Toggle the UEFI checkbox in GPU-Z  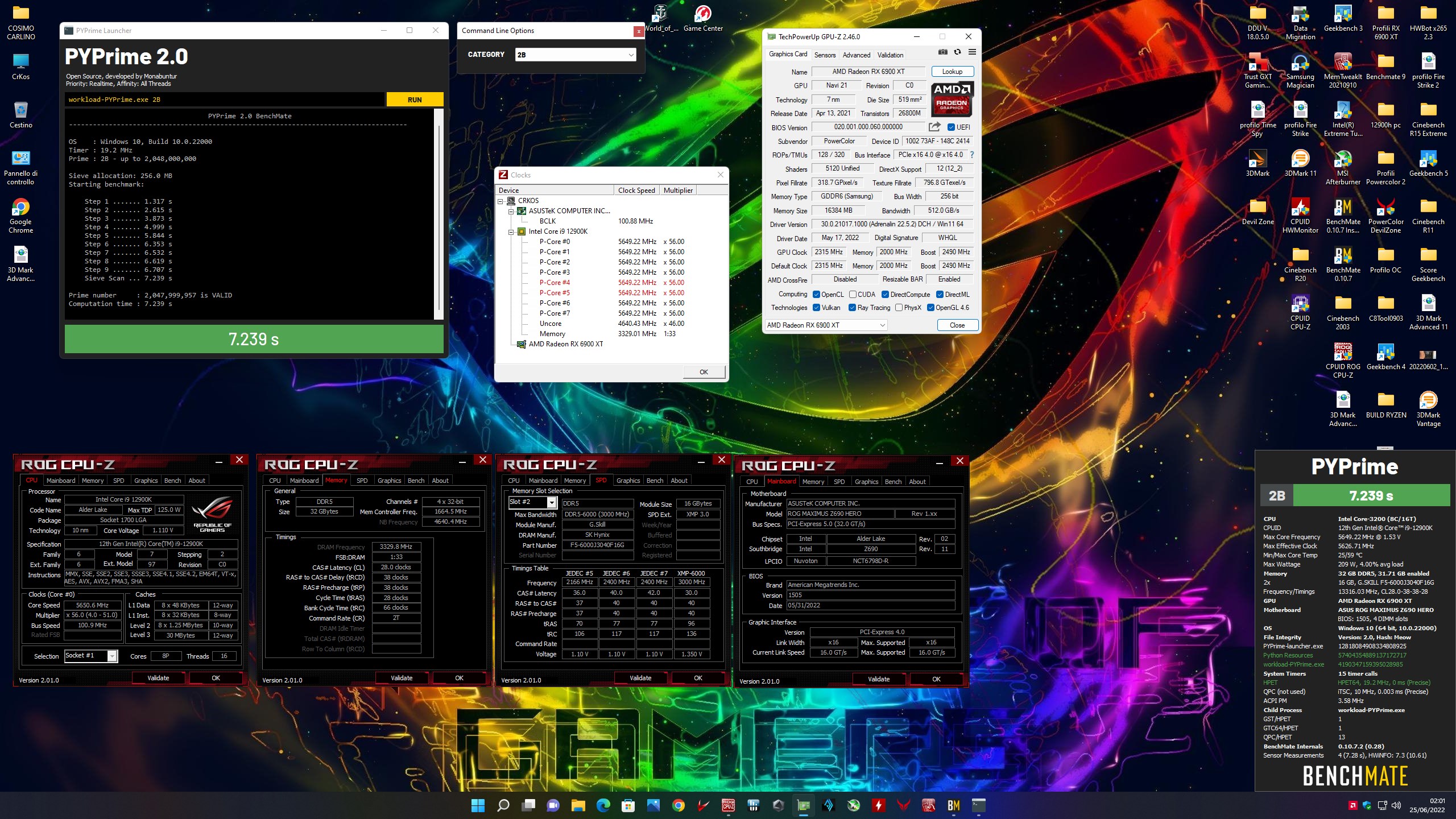click(x=952, y=127)
